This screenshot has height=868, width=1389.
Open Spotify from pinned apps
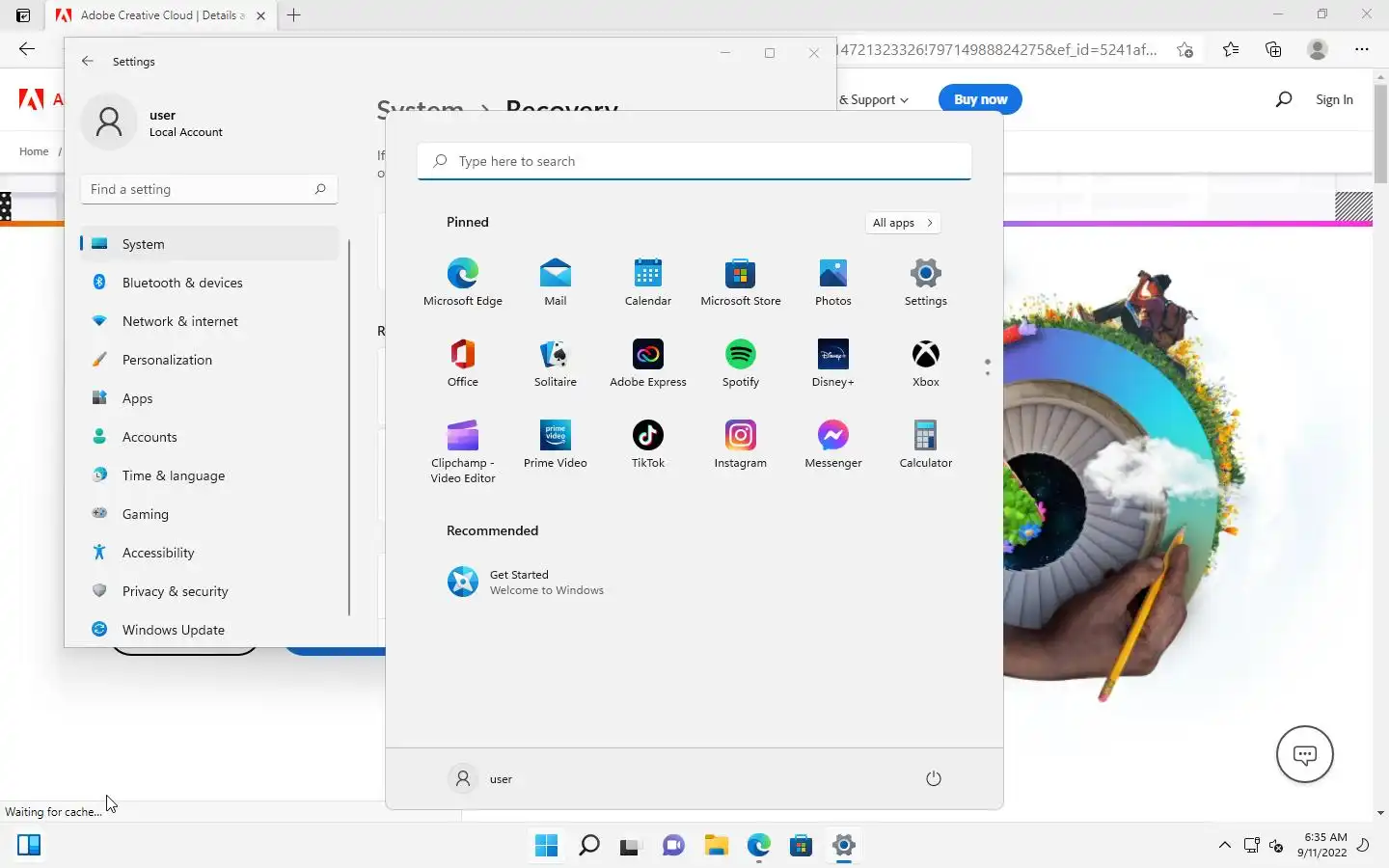coord(741,363)
